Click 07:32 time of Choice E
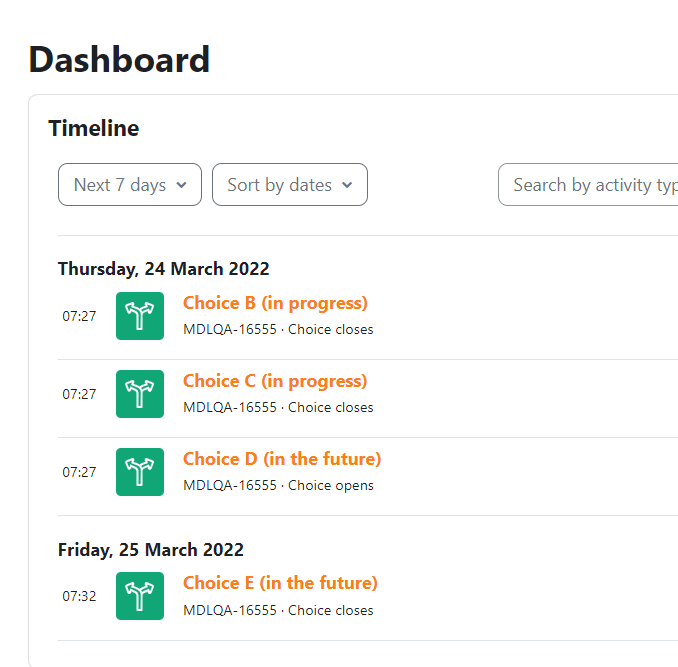678x667 pixels. (79, 597)
